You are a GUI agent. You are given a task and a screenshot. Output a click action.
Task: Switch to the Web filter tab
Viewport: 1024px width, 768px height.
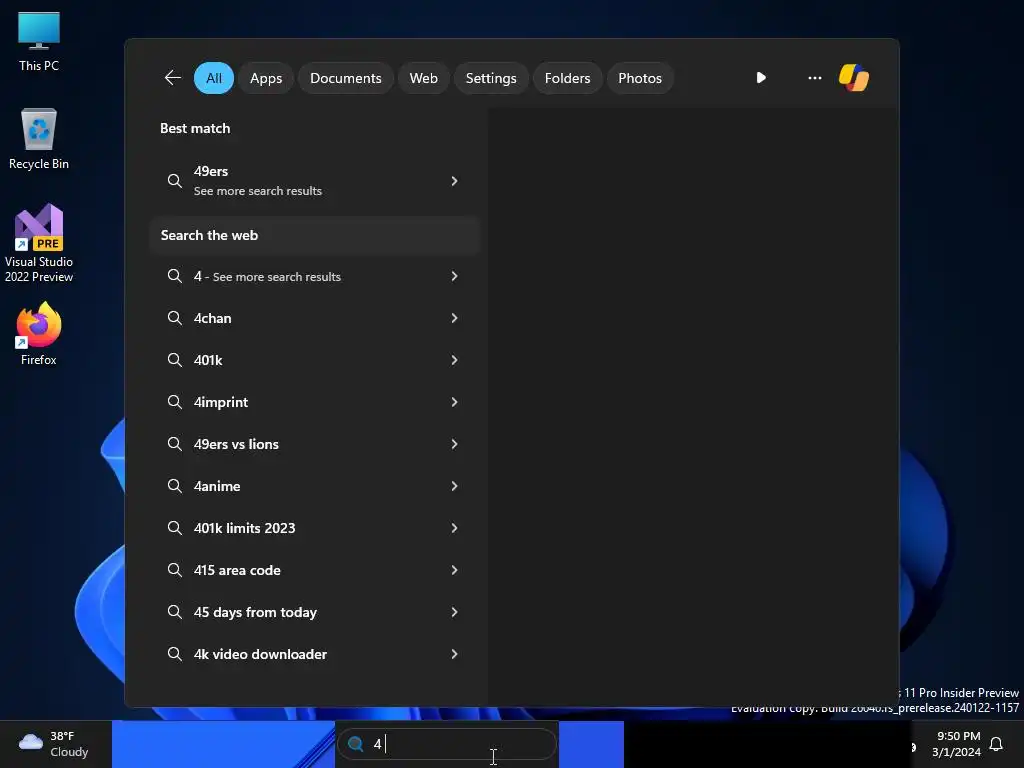click(423, 78)
